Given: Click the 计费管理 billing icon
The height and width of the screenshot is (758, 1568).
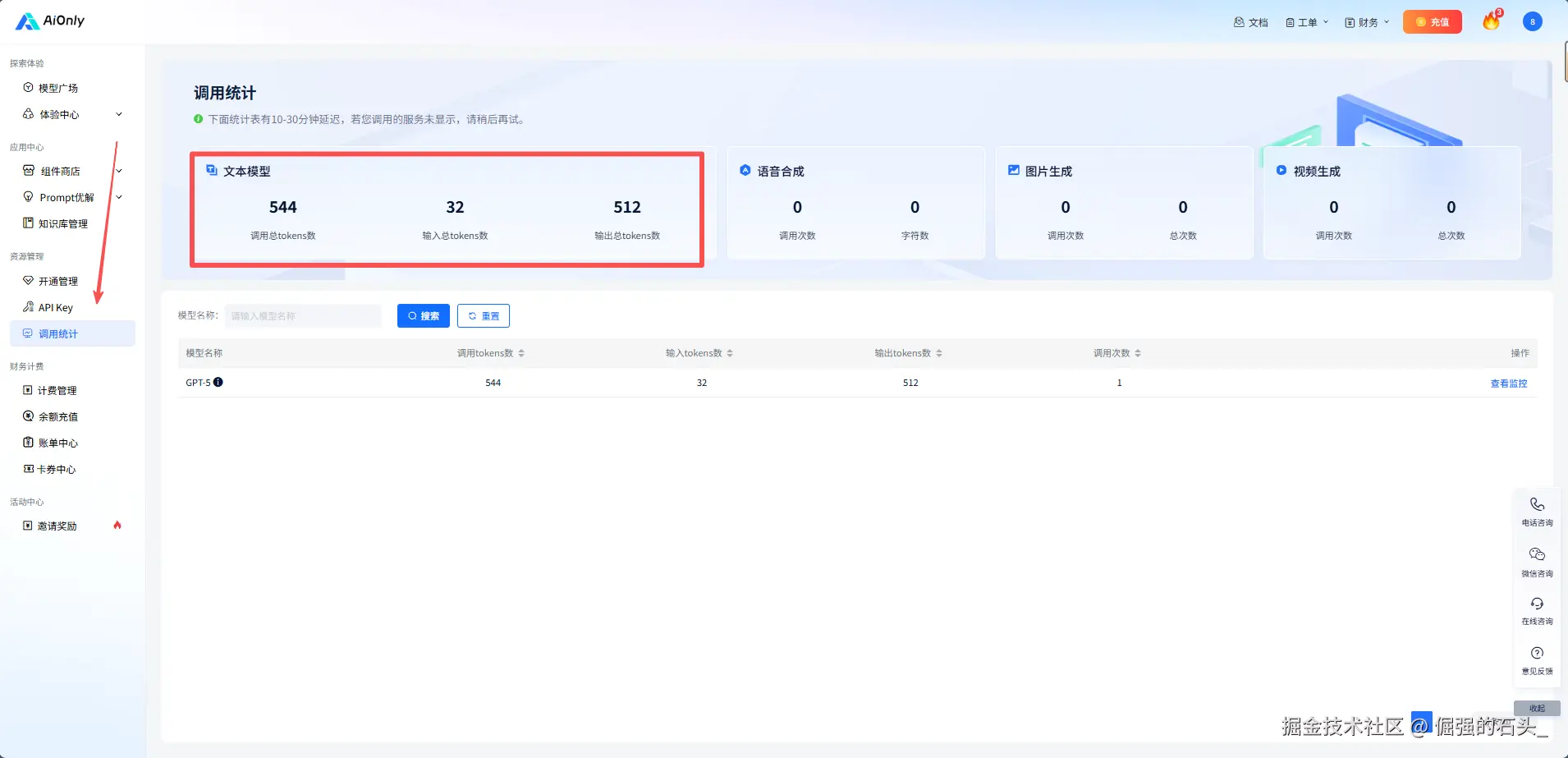Looking at the screenshot, I should 28,390.
